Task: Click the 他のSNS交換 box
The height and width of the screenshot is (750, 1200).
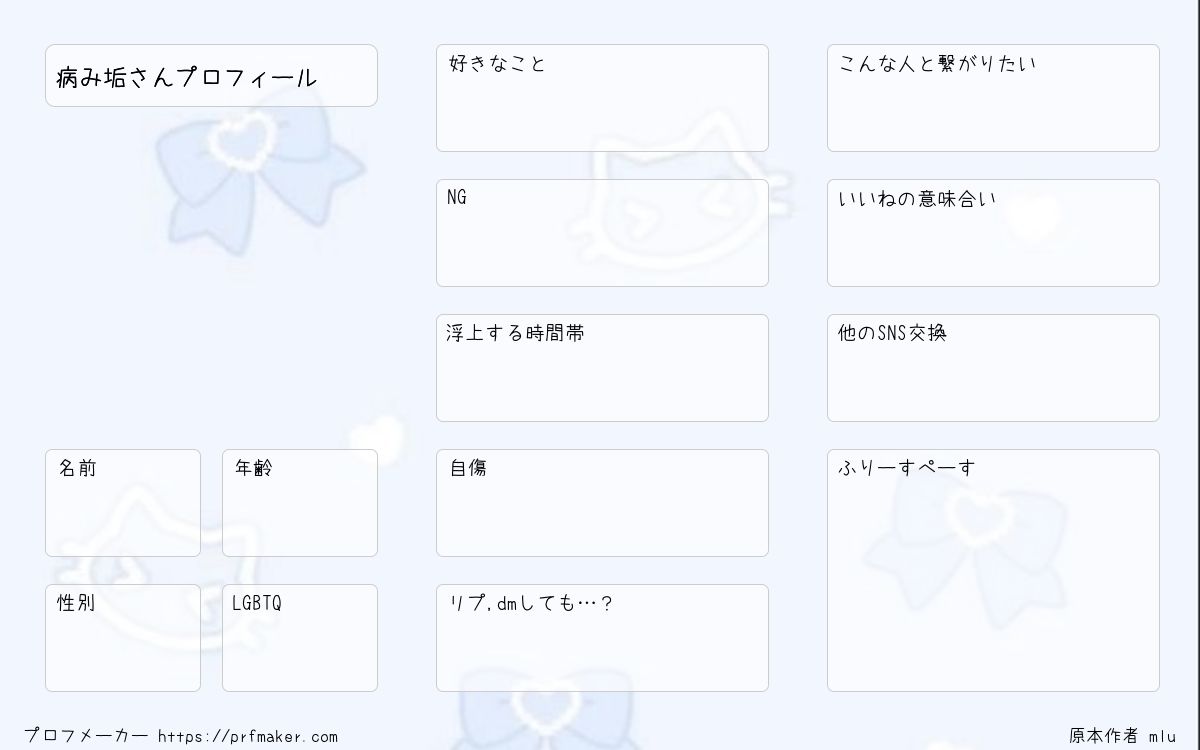Action: pyautogui.click(x=993, y=368)
